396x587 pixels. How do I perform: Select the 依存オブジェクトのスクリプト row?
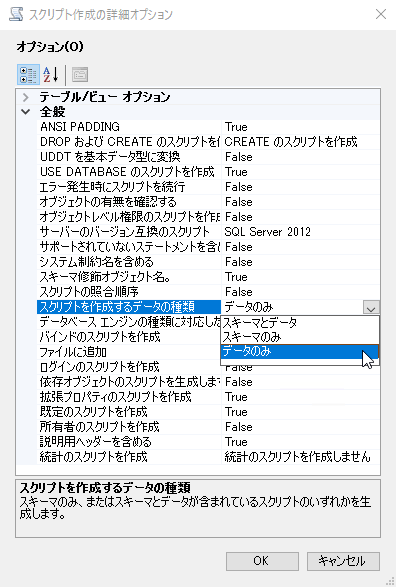click(x=128, y=382)
